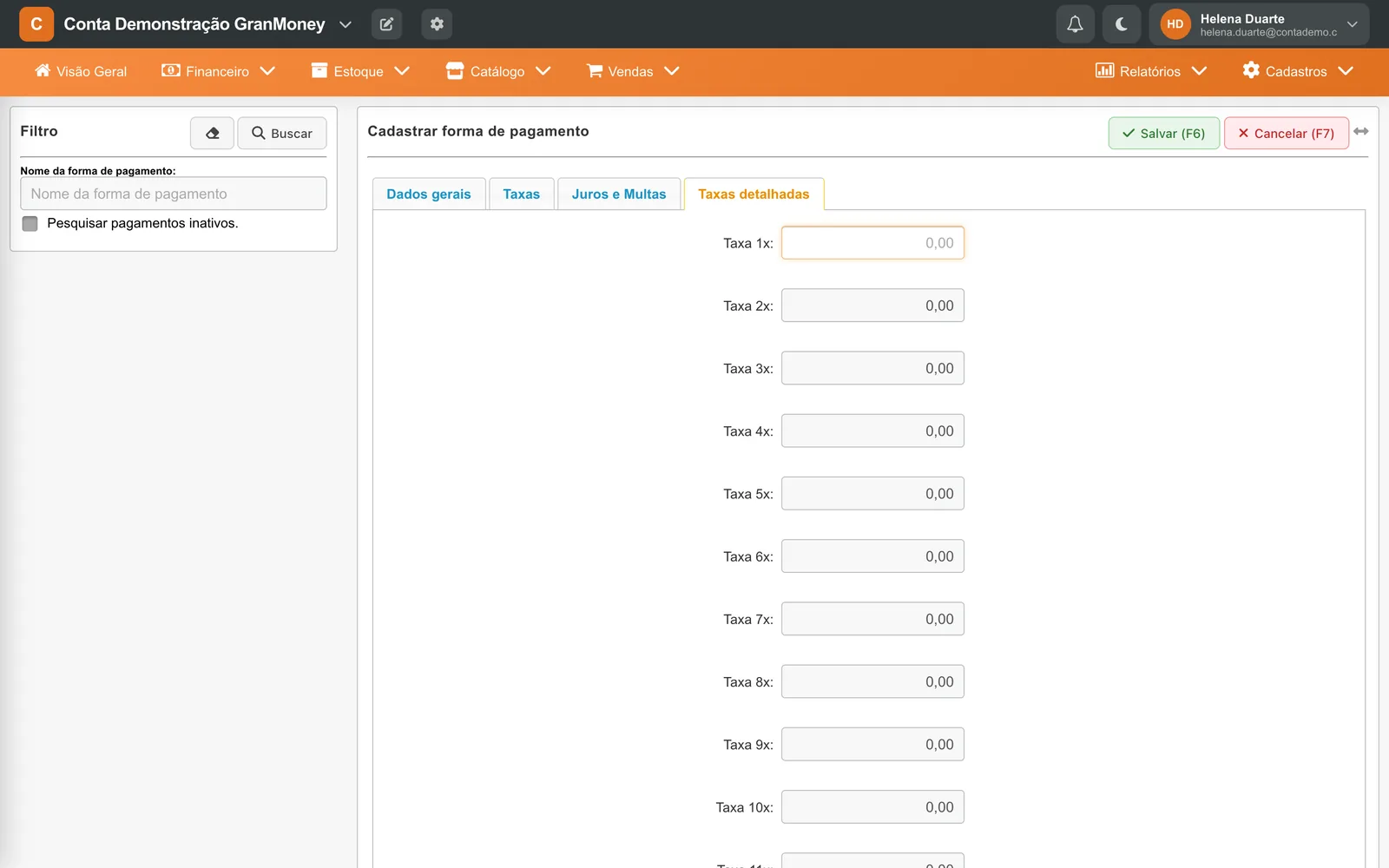Image resolution: width=1389 pixels, height=868 pixels.
Task: Click the Taxa 7x input field
Action: point(872,619)
